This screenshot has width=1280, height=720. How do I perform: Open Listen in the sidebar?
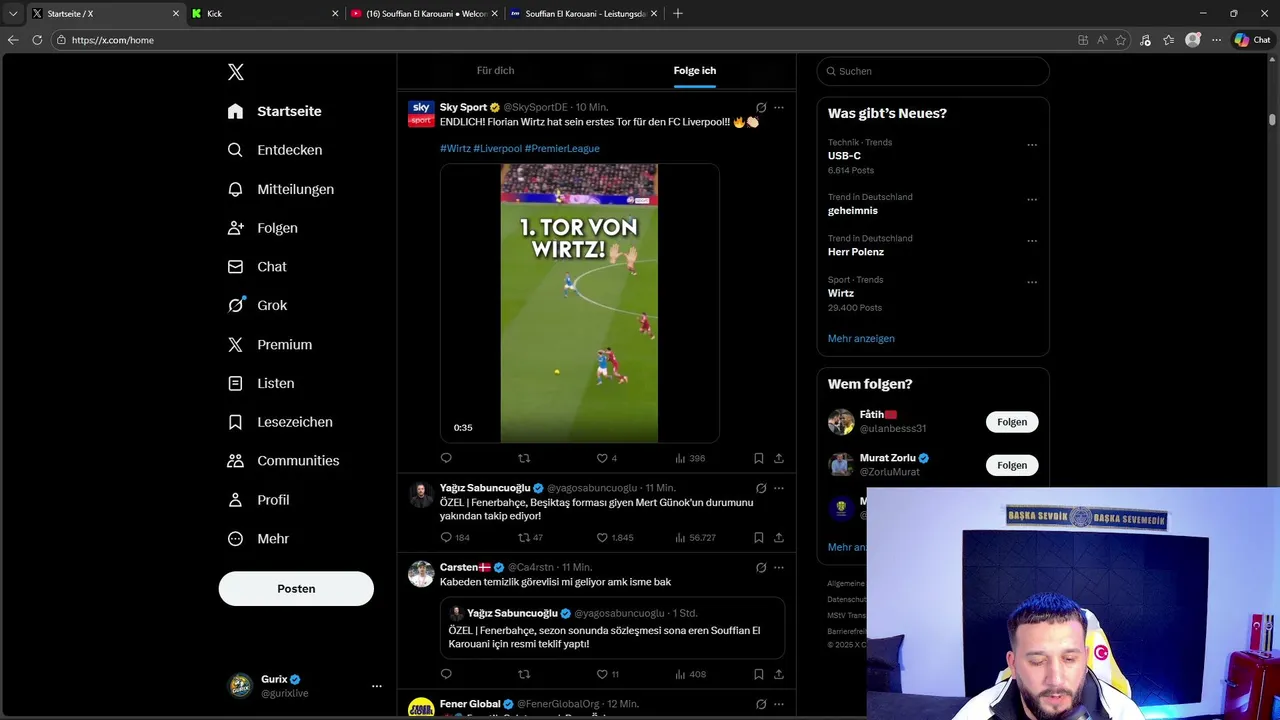tap(261, 383)
